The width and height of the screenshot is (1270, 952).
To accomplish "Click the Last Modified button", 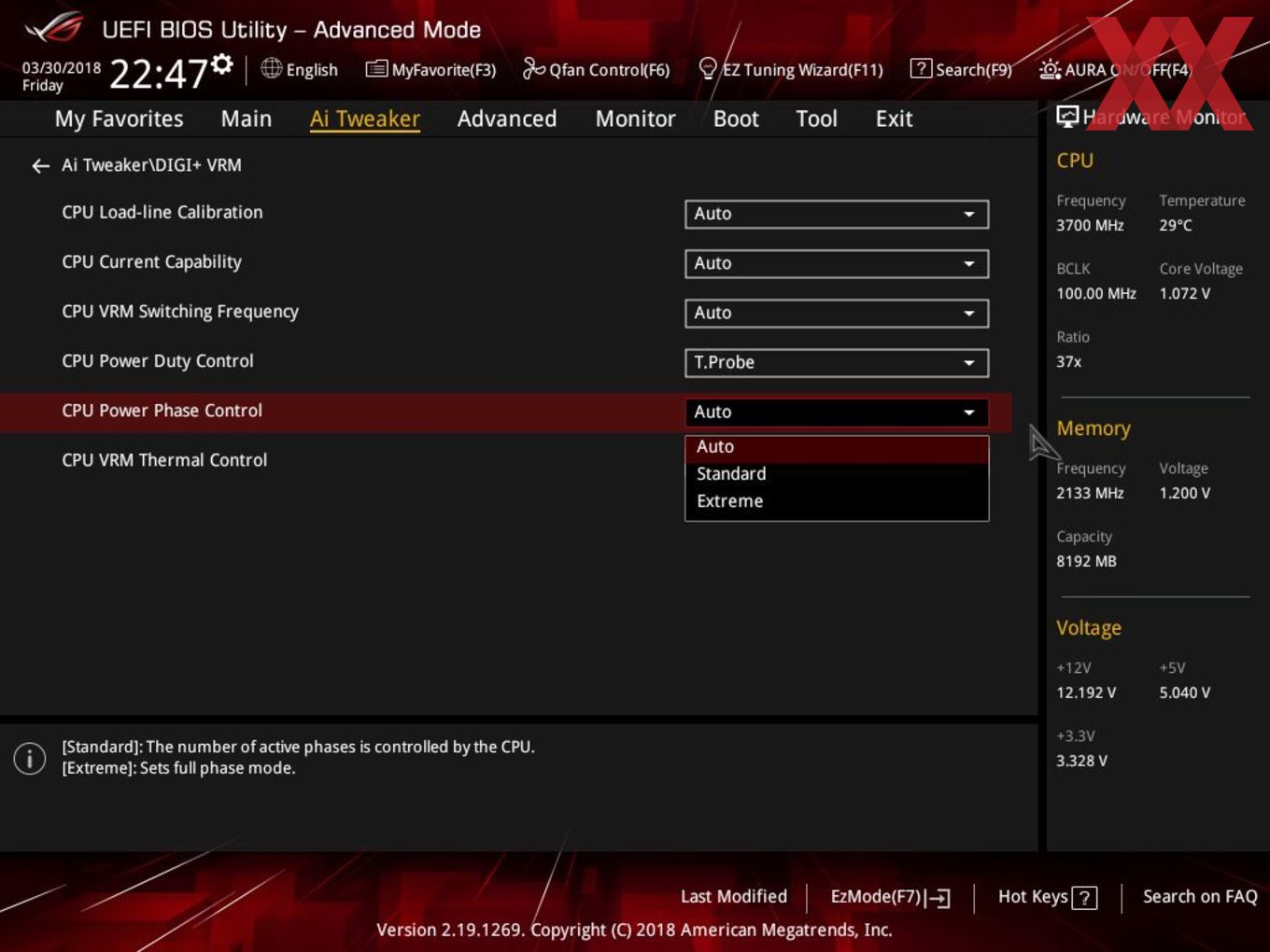I will pos(734,896).
